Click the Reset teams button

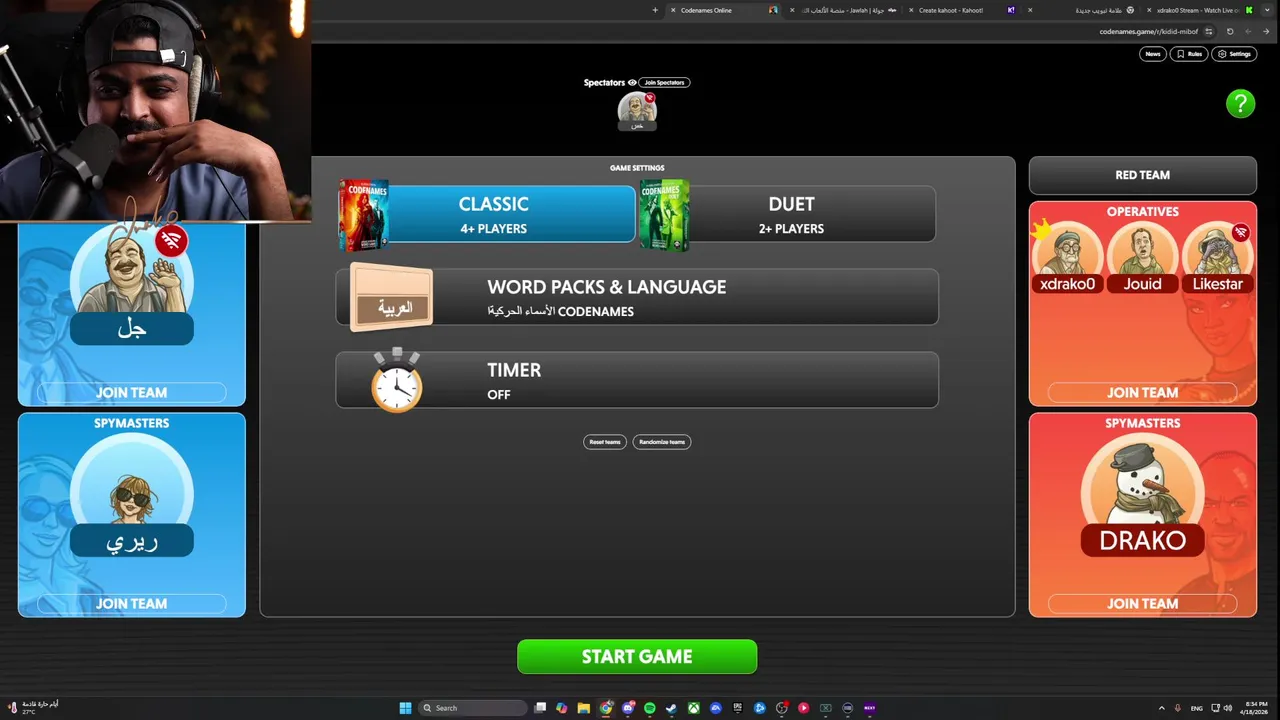605,442
